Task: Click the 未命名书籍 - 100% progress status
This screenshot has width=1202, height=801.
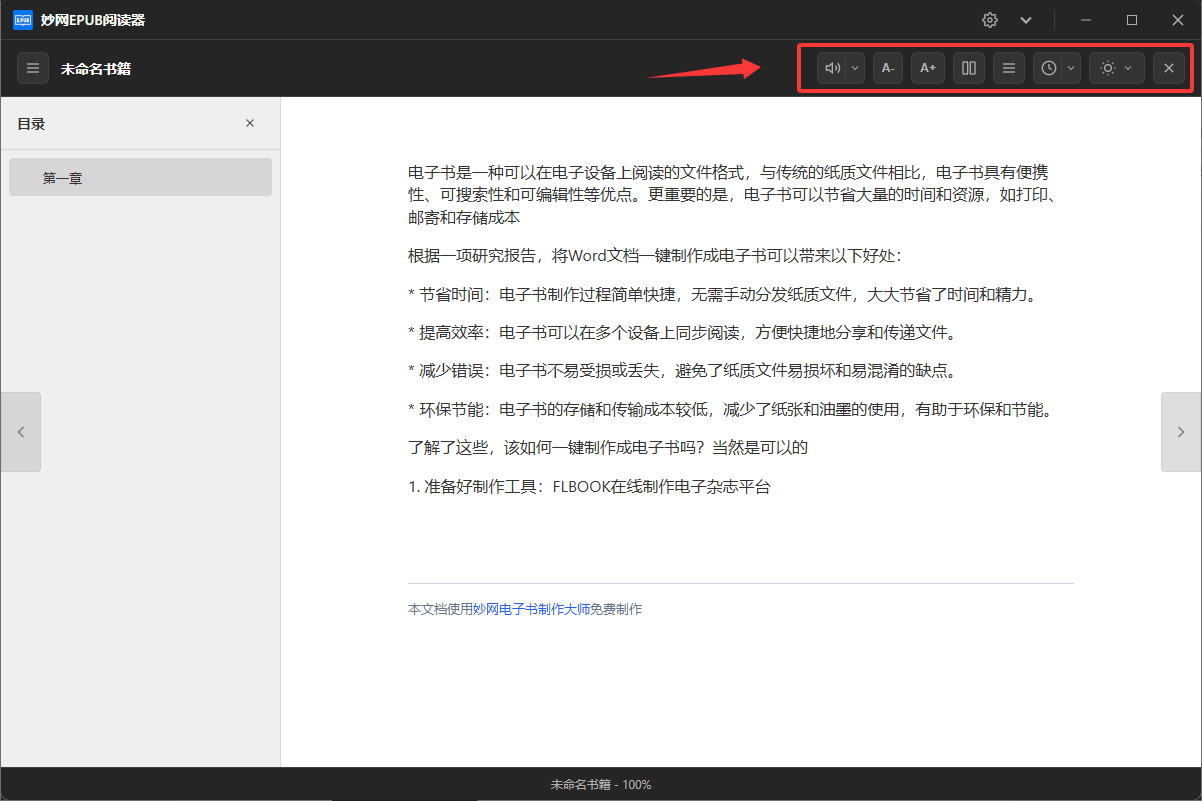Action: click(x=600, y=785)
